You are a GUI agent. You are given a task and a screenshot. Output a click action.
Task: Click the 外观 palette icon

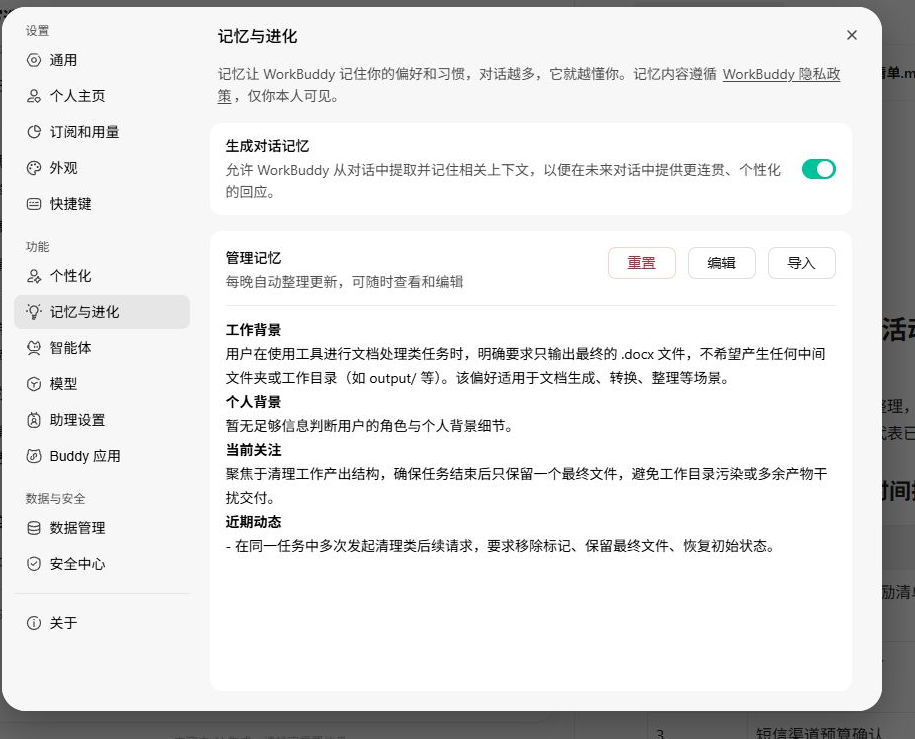(34, 168)
